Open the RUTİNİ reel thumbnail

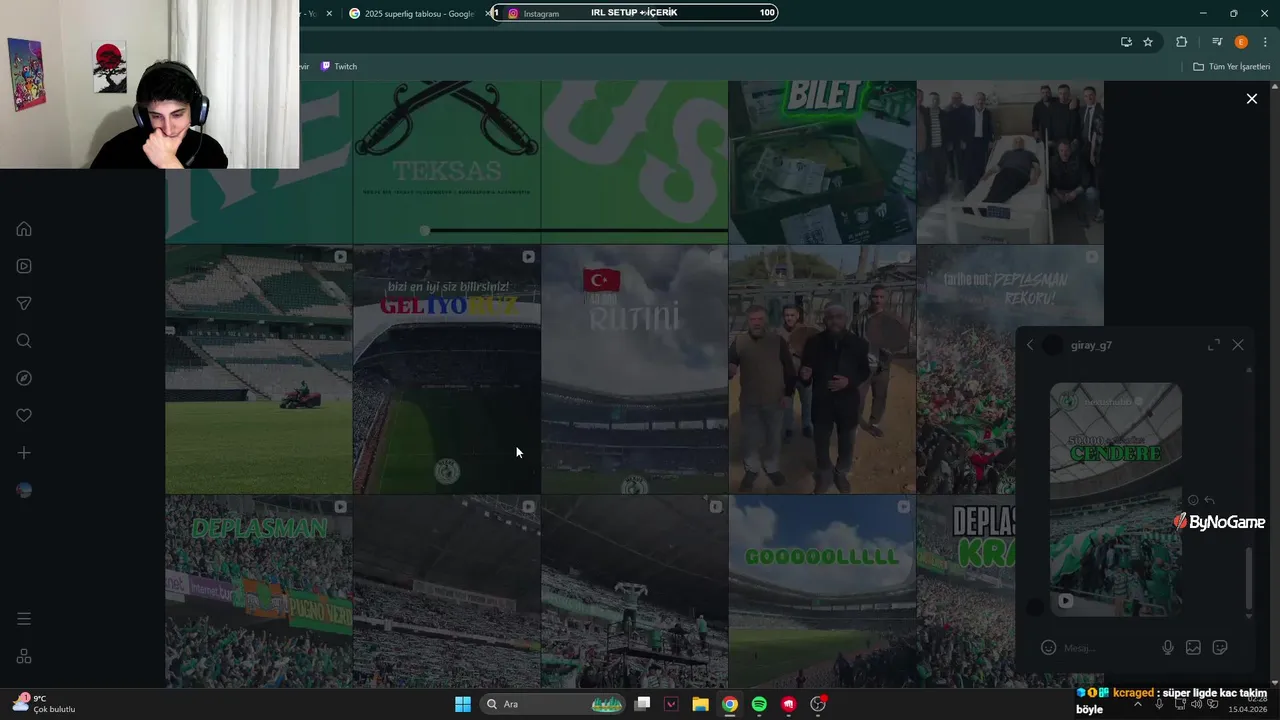point(634,369)
